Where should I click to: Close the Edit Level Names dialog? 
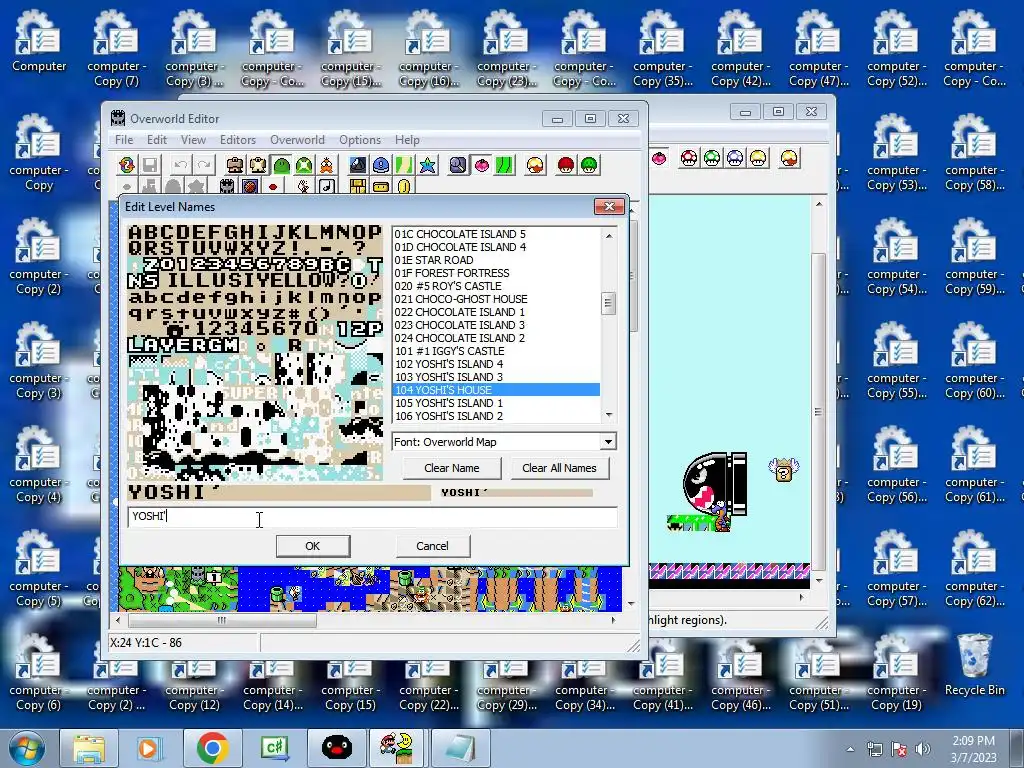(x=609, y=206)
